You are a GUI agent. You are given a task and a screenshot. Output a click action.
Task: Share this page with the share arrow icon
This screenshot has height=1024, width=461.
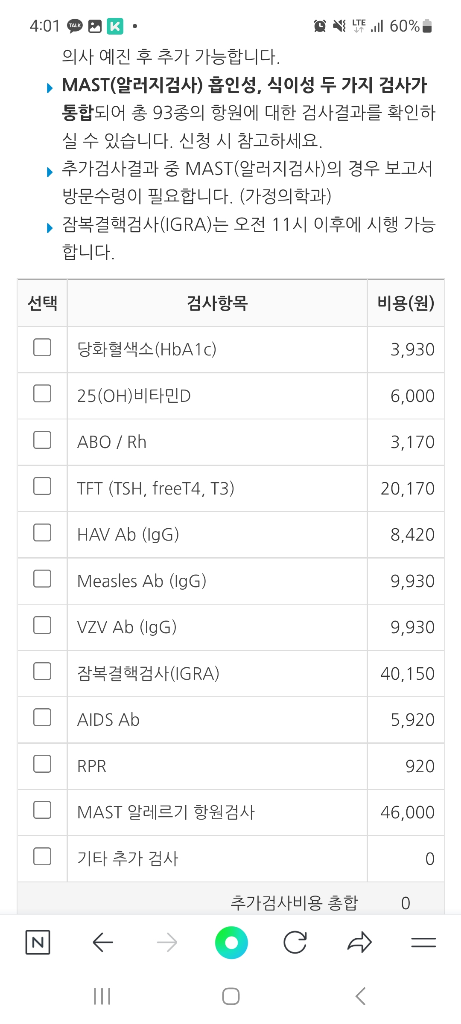click(x=359, y=942)
